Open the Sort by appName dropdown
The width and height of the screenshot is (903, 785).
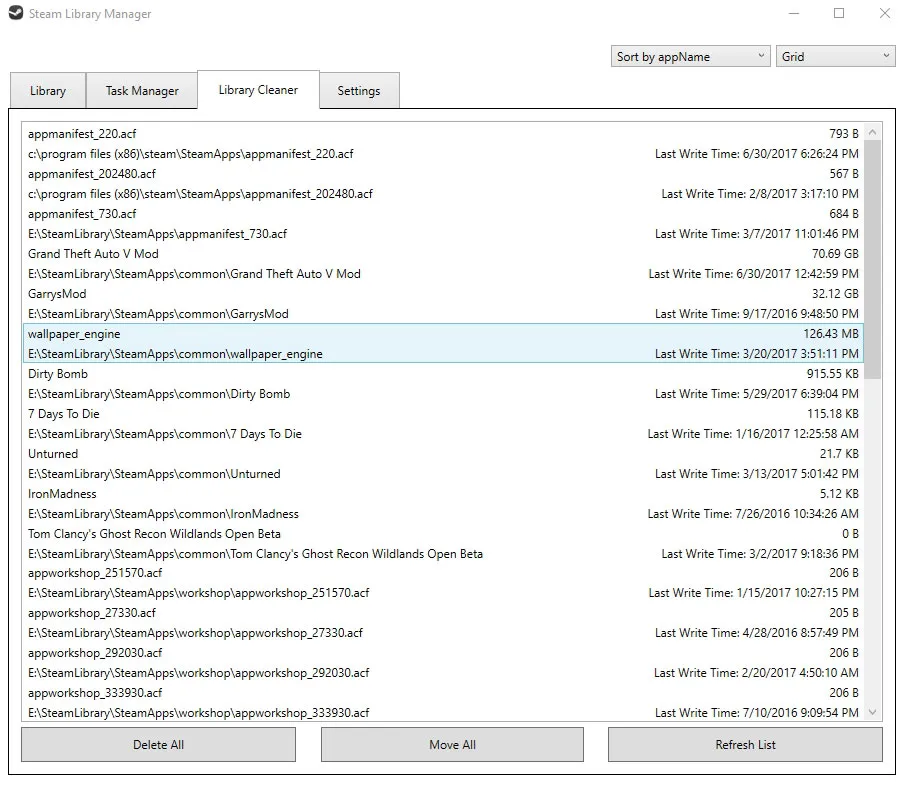[x=690, y=56]
